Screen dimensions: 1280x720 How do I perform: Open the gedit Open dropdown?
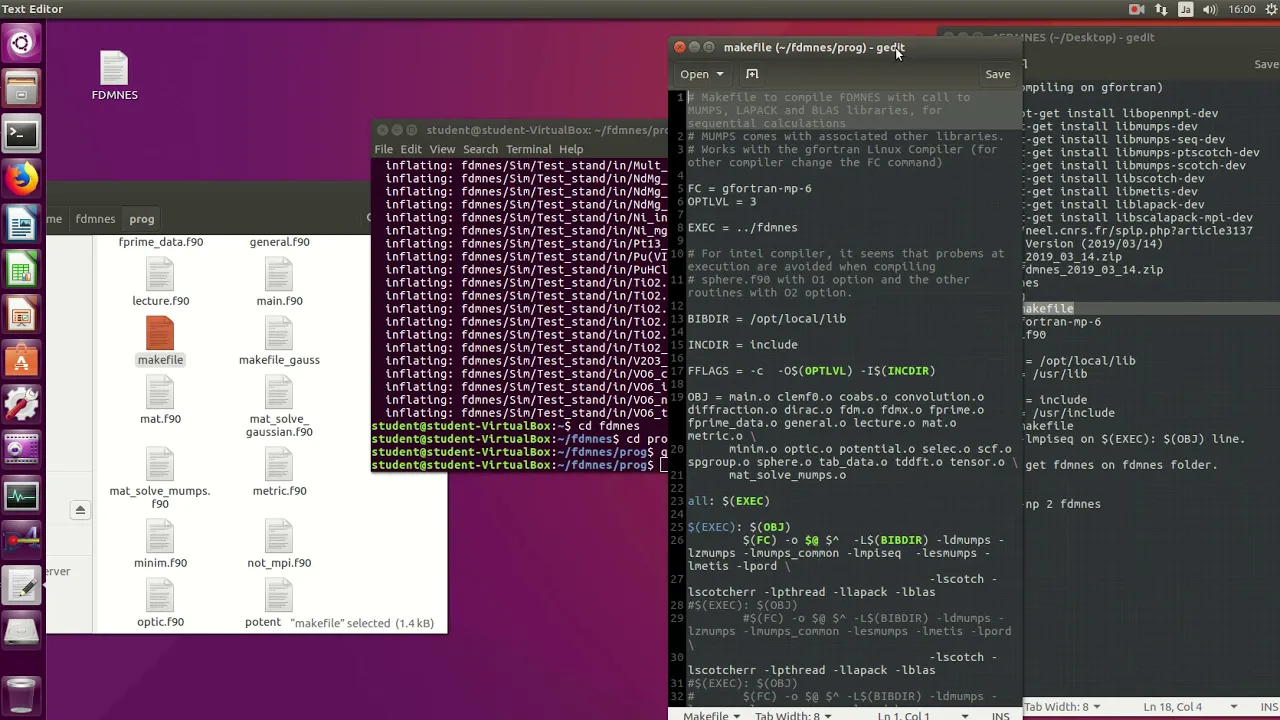tap(701, 74)
